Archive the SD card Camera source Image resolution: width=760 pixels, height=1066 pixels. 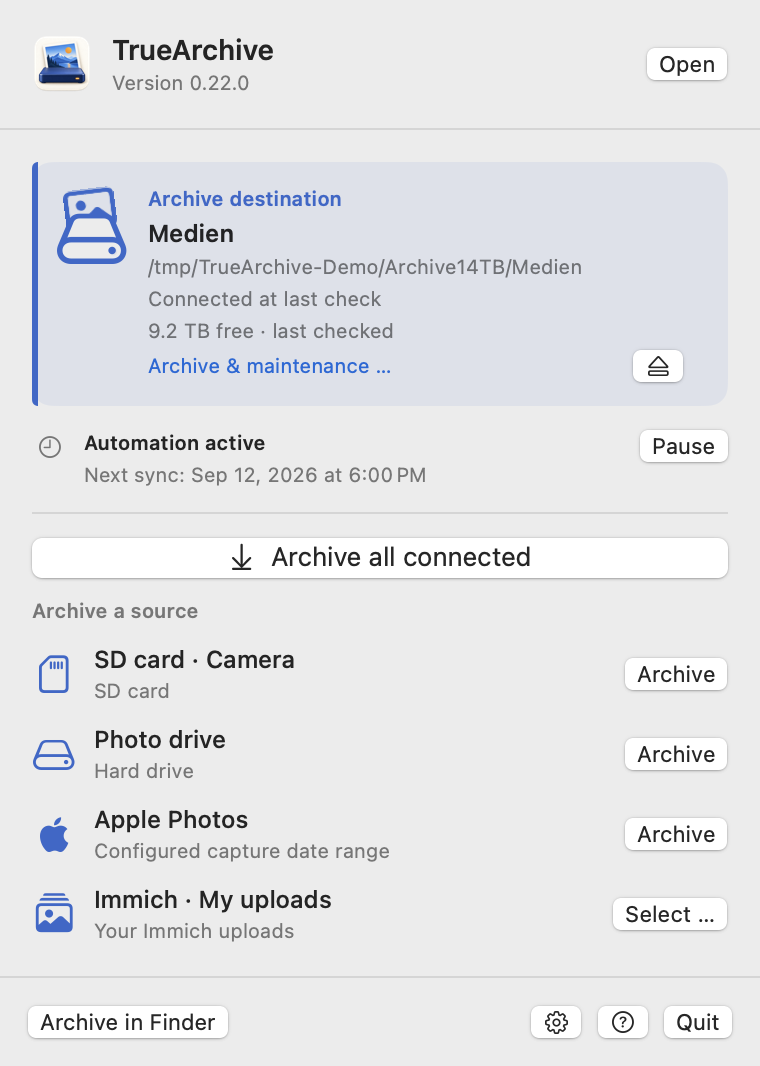tap(676, 674)
